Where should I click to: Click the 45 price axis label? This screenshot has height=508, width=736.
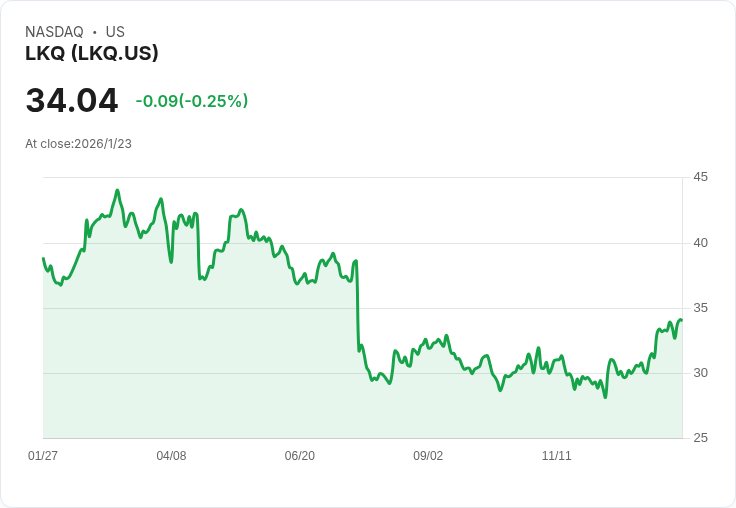(701, 177)
